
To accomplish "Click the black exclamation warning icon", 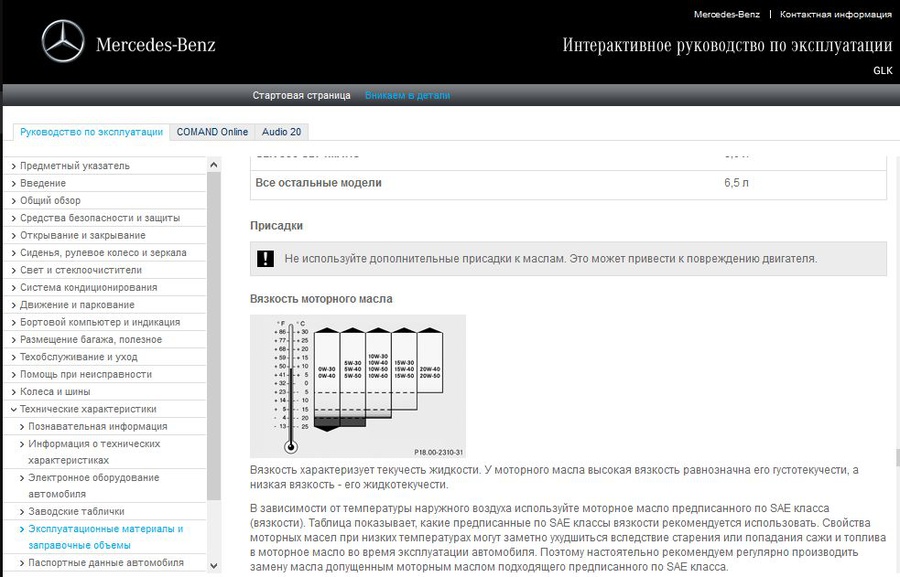I will (x=265, y=258).
